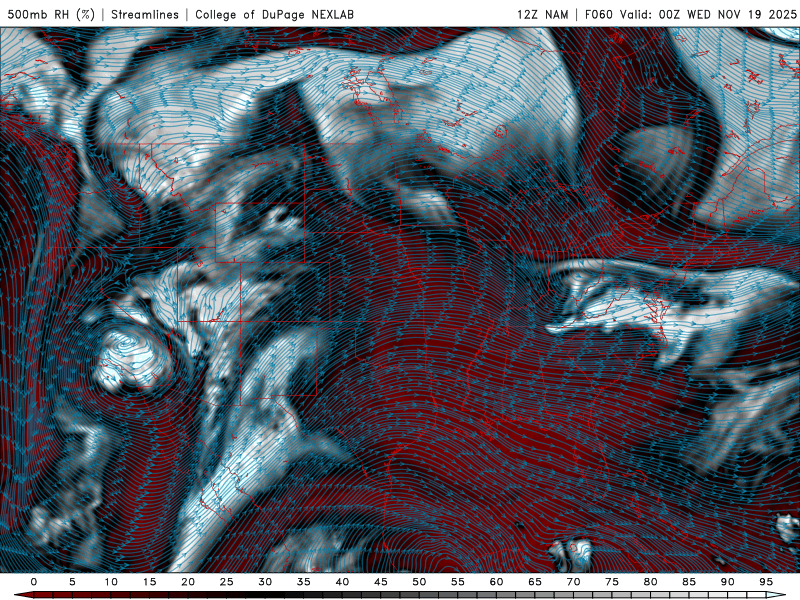Click the left arrow end of colorbar
The width and height of the screenshot is (800, 600).
tap(23, 595)
